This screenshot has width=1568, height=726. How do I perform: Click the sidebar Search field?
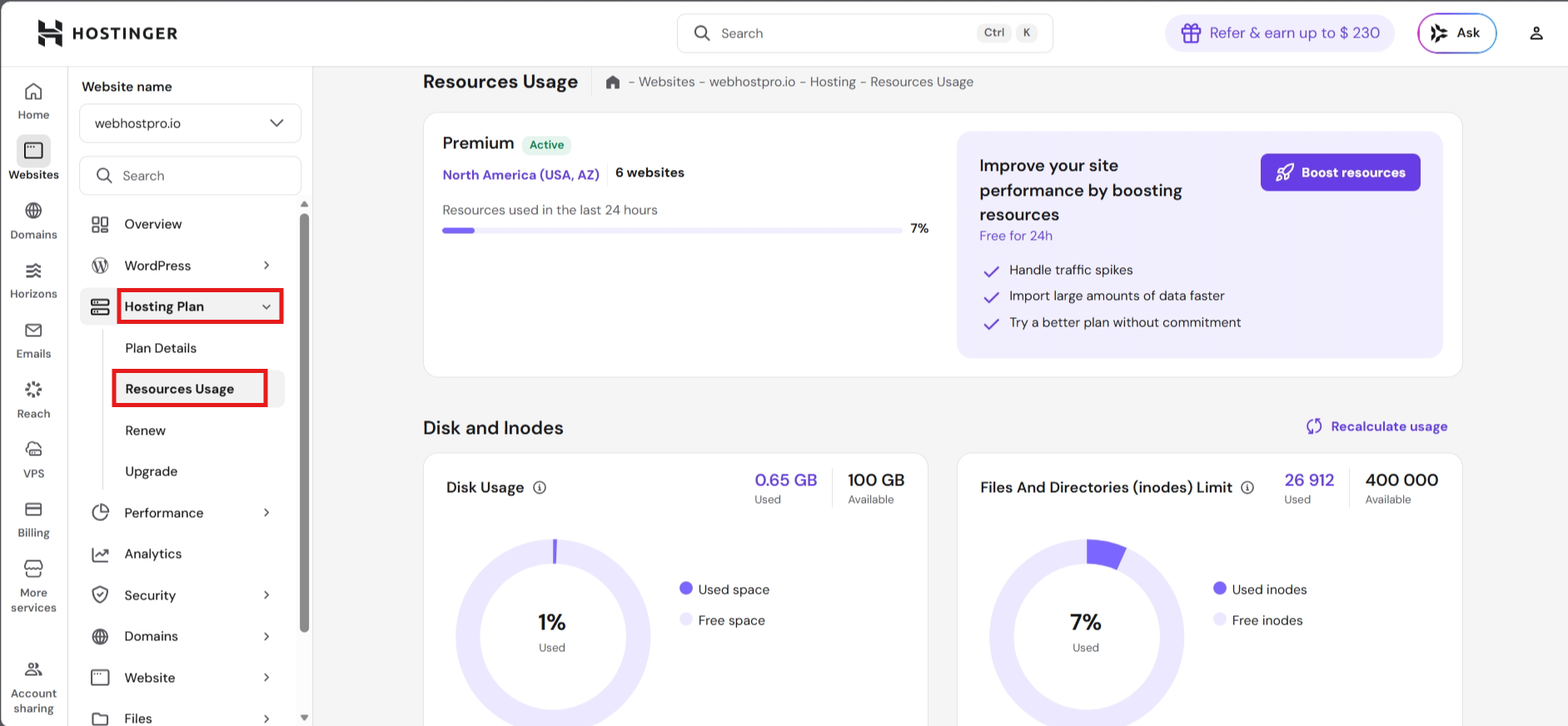[190, 176]
